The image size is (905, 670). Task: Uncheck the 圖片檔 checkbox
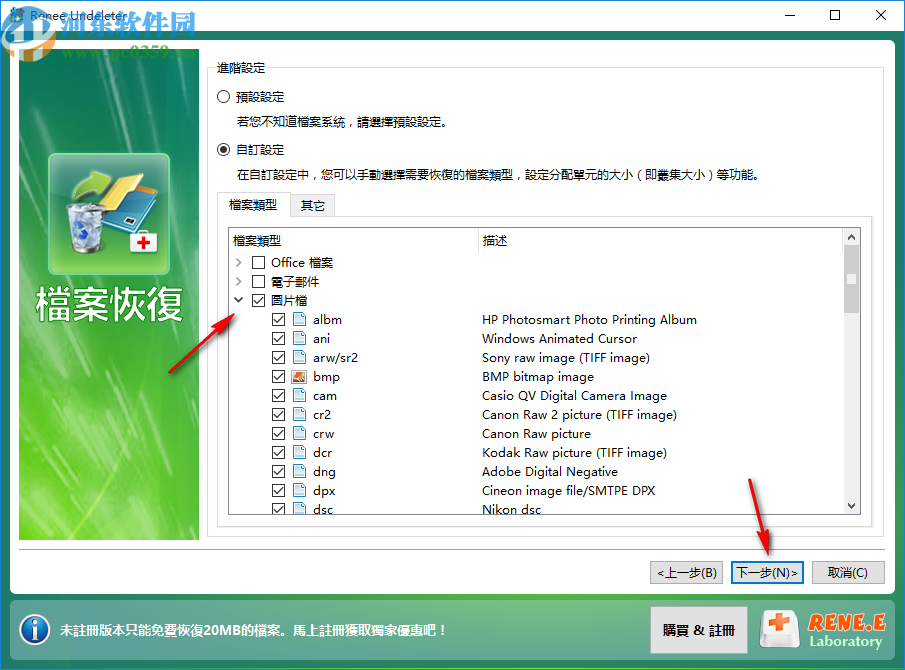(x=259, y=301)
